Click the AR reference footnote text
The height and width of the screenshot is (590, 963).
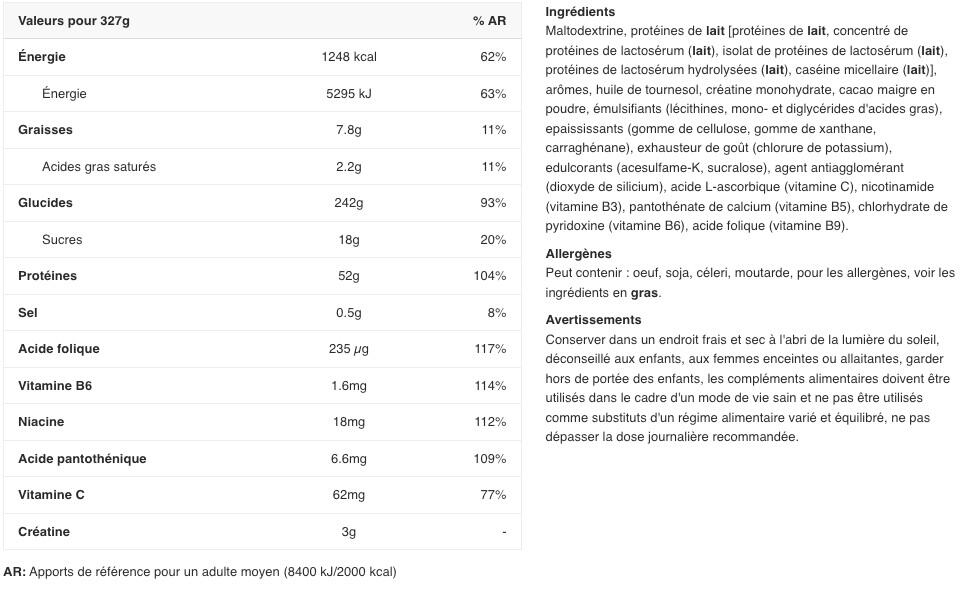(200, 572)
